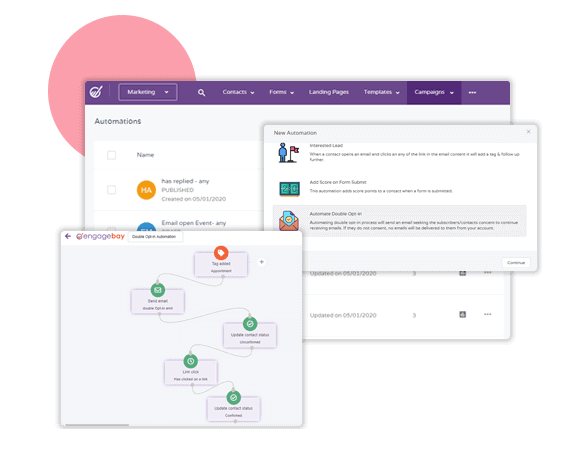Select the Interested Lead flag icon
580x456 pixels.
point(289,153)
